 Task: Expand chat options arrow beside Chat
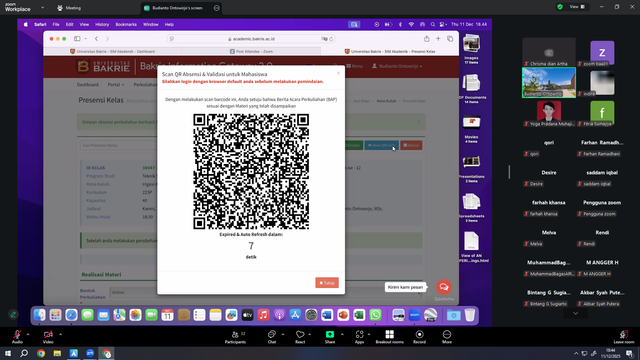click(x=283, y=334)
